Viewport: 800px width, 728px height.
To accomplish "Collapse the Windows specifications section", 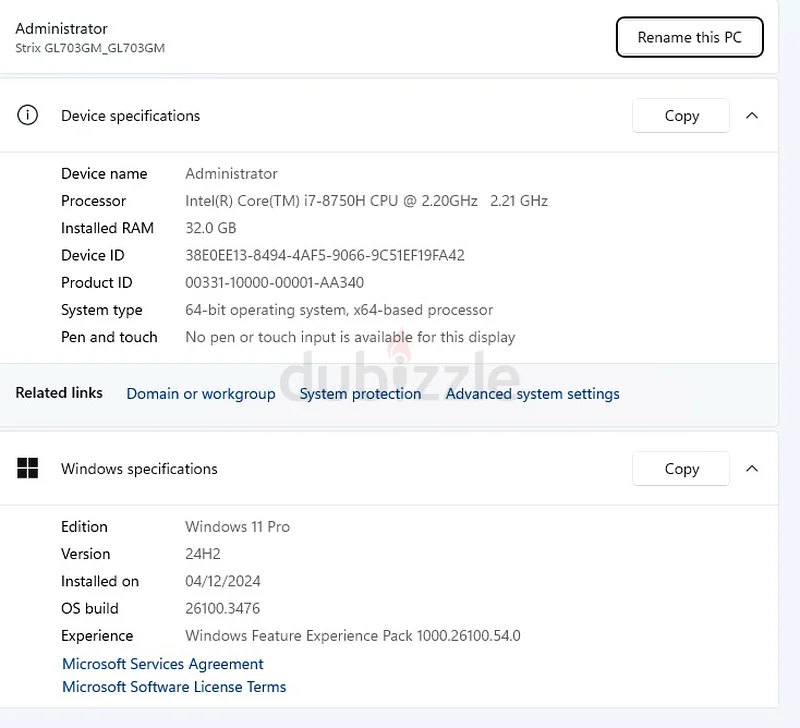I will coord(752,469).
